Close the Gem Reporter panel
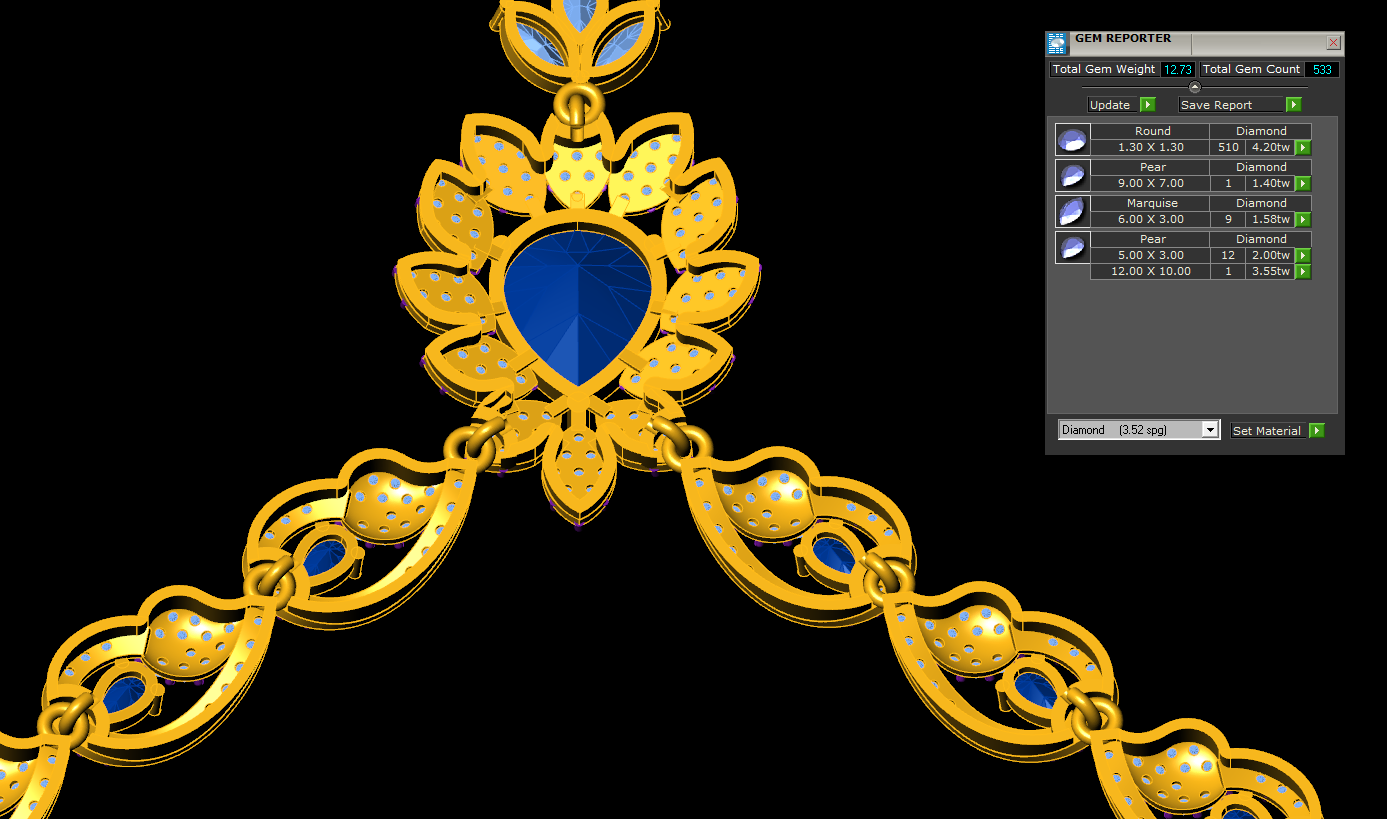 pos(1333,43)
